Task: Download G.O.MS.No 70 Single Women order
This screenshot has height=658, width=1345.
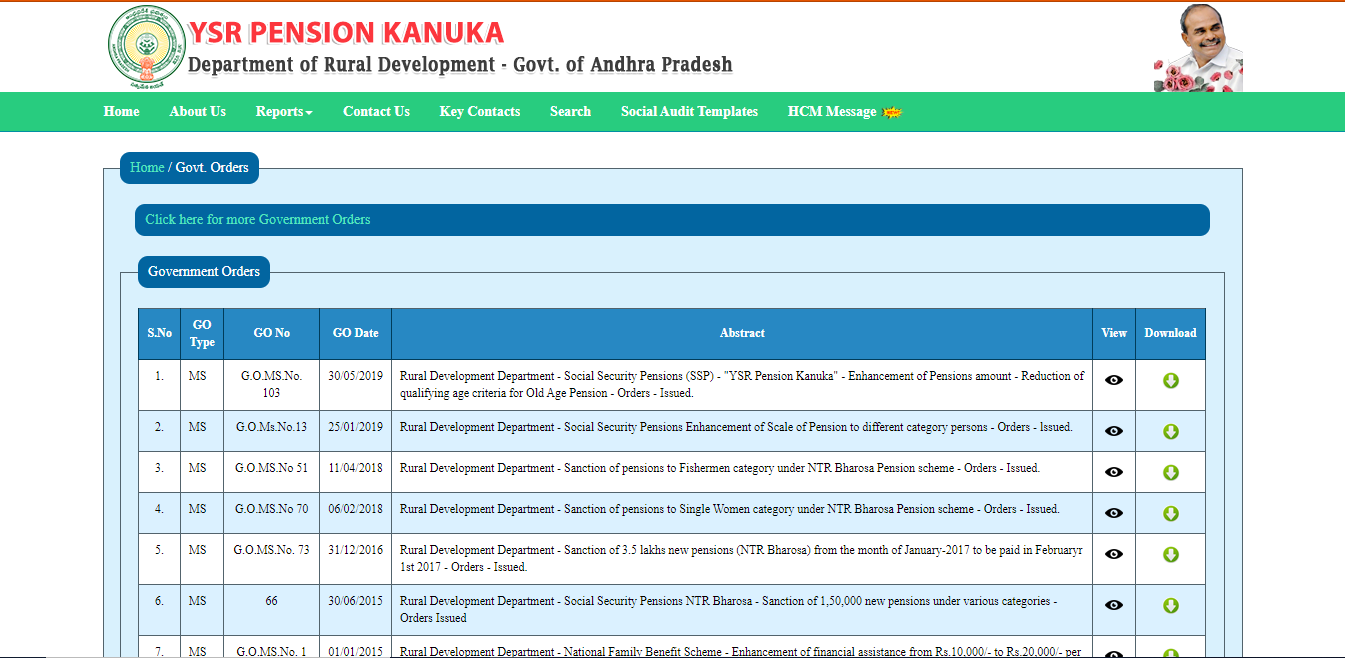Action: click(1171, 513)
